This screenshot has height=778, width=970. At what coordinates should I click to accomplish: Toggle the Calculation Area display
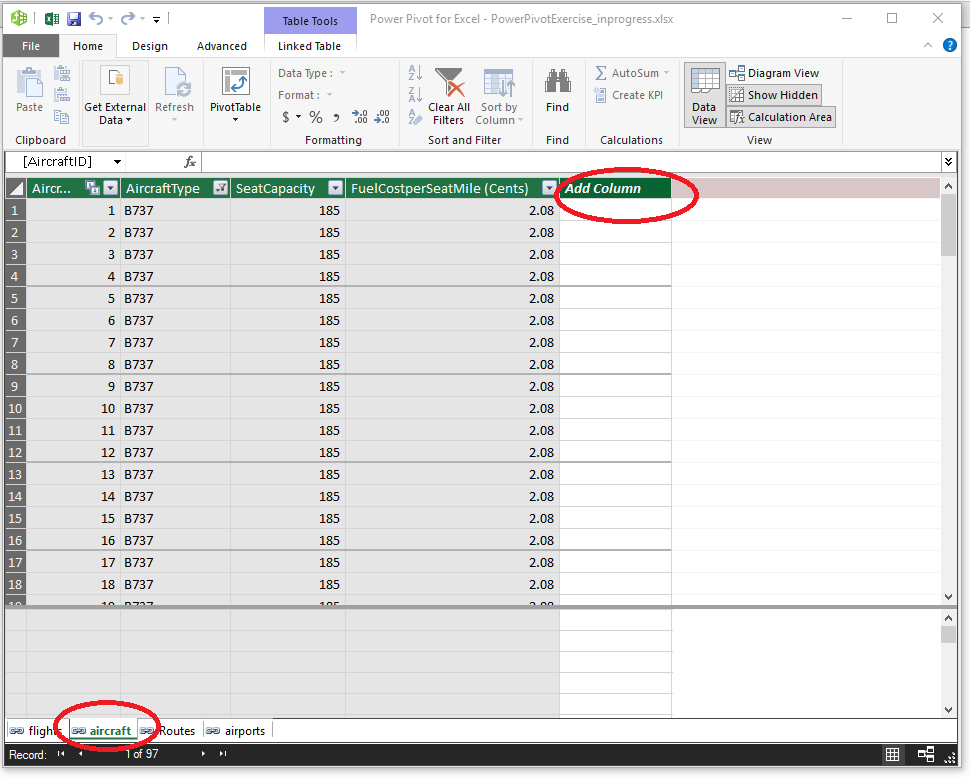[x=780, y=117]
